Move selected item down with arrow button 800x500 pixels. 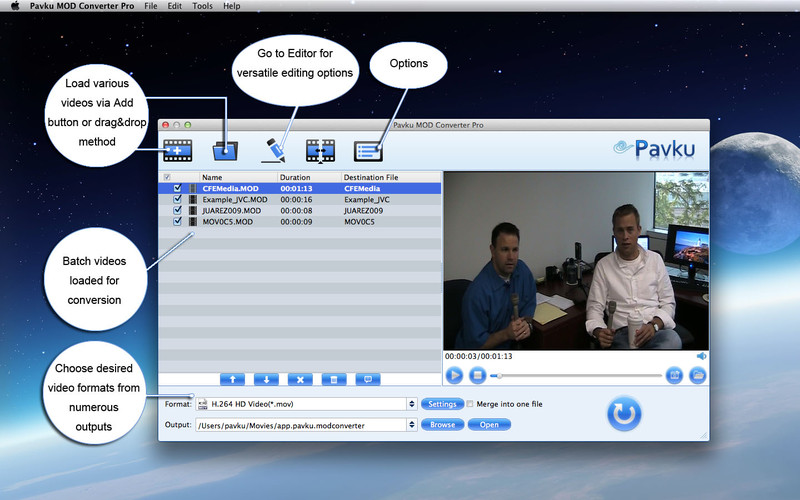(266, 379)
